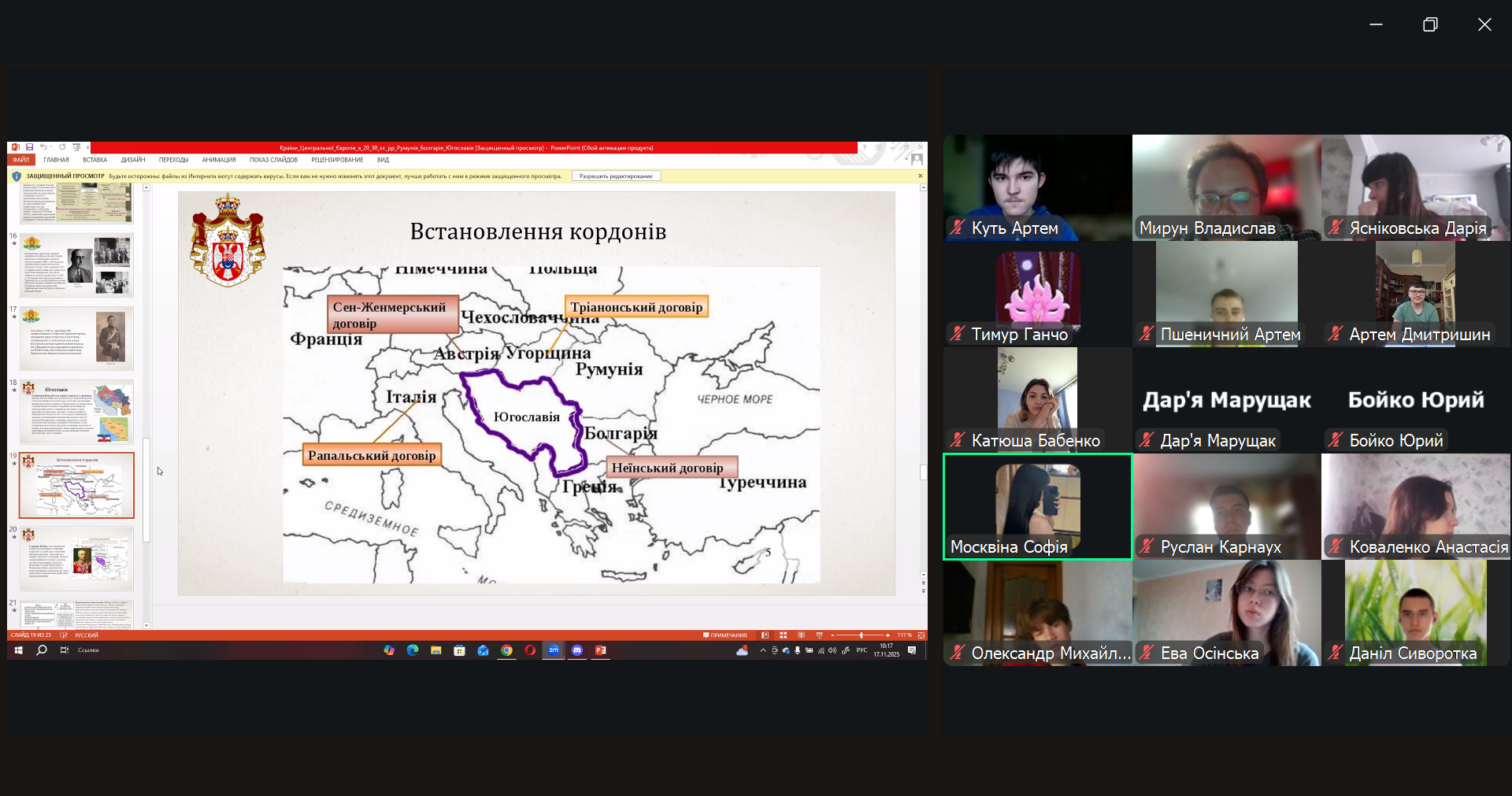Open Discord from the taskbar

pos(577,650)
